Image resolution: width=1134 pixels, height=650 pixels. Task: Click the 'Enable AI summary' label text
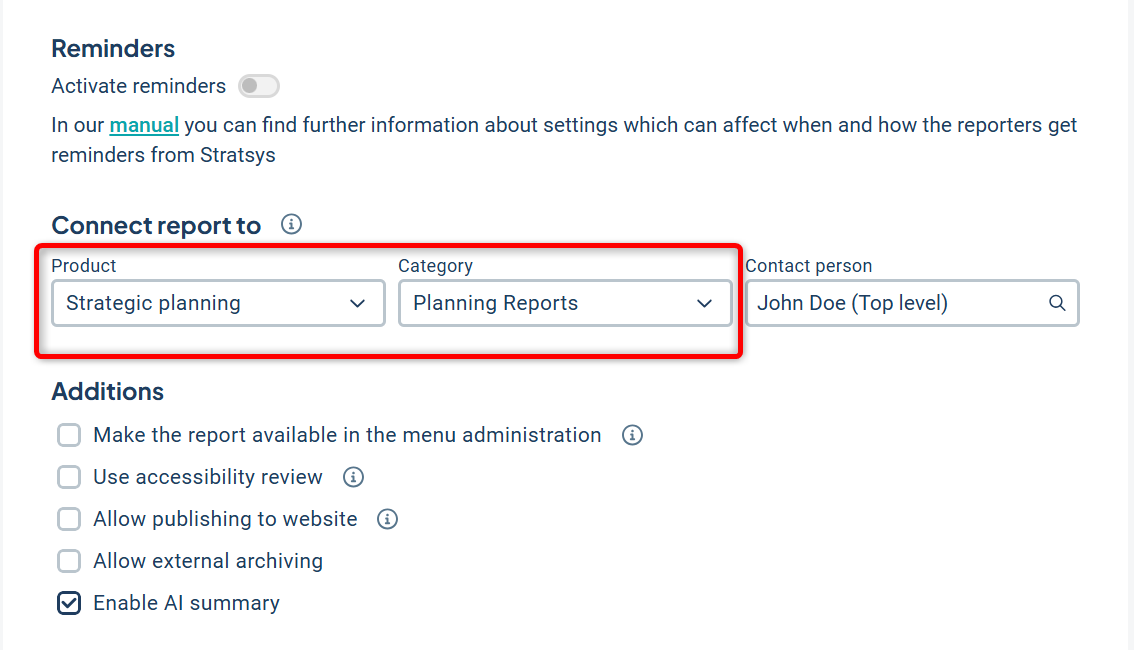(186, 603)
